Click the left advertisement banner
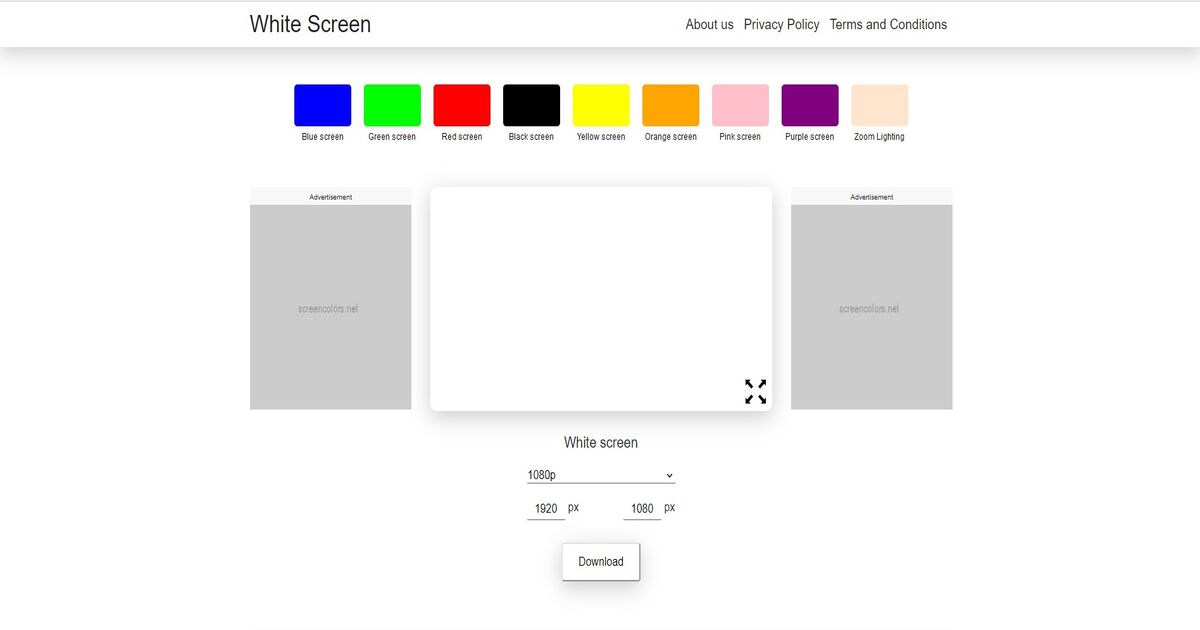The height and width of the screenshot is (630, 1200). pyautogui.click(x=330, y=305)
